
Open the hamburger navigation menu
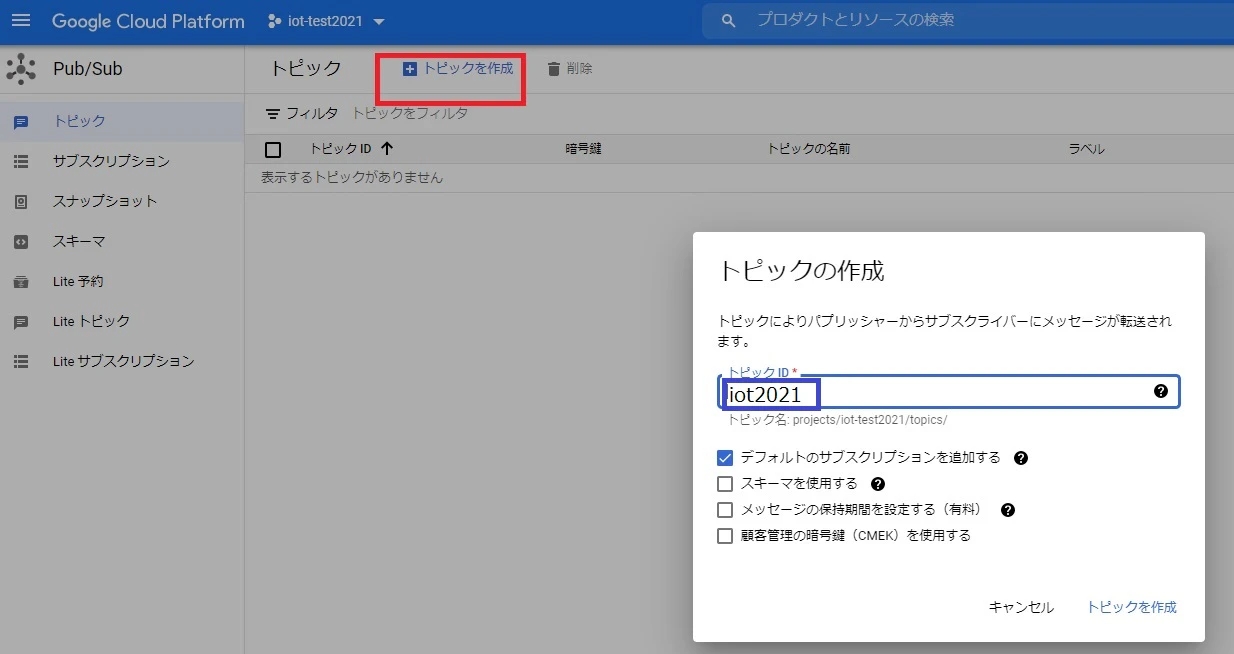(21, 21)
